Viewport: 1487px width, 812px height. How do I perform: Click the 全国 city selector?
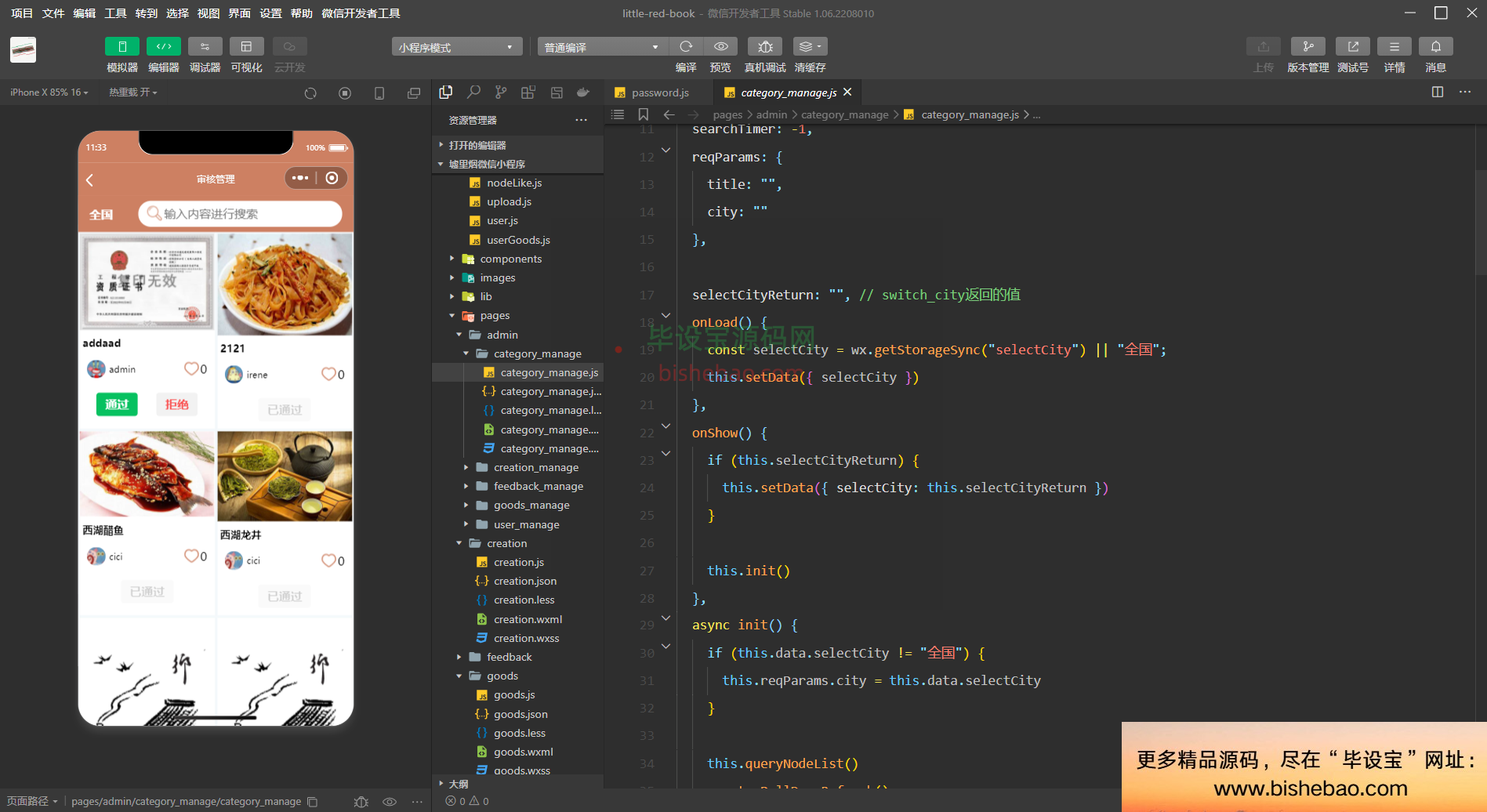[x=101, y=214]
